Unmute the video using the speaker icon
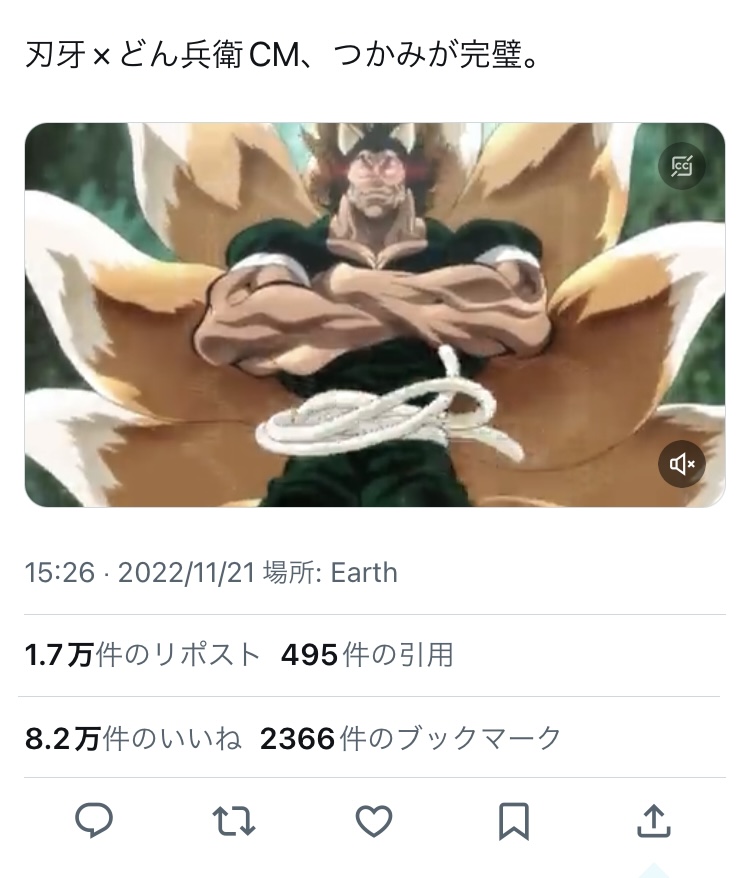The image size is (750, 878). pyautogui.click(x=682, y=464)
